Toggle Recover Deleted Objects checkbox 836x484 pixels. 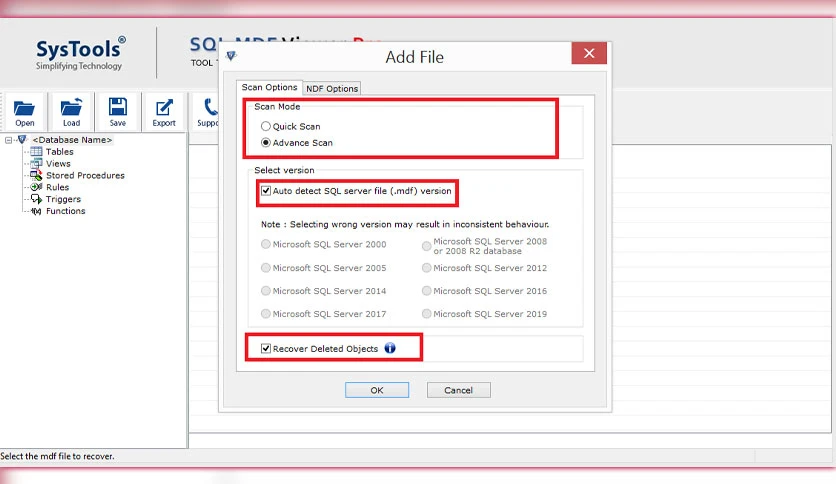tap(266, 349)
